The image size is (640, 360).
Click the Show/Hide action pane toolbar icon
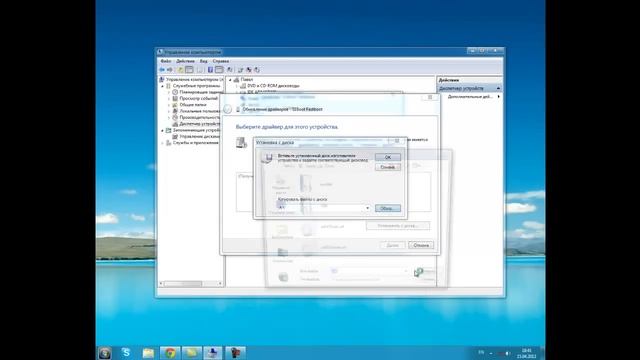[x=219, y=70]
